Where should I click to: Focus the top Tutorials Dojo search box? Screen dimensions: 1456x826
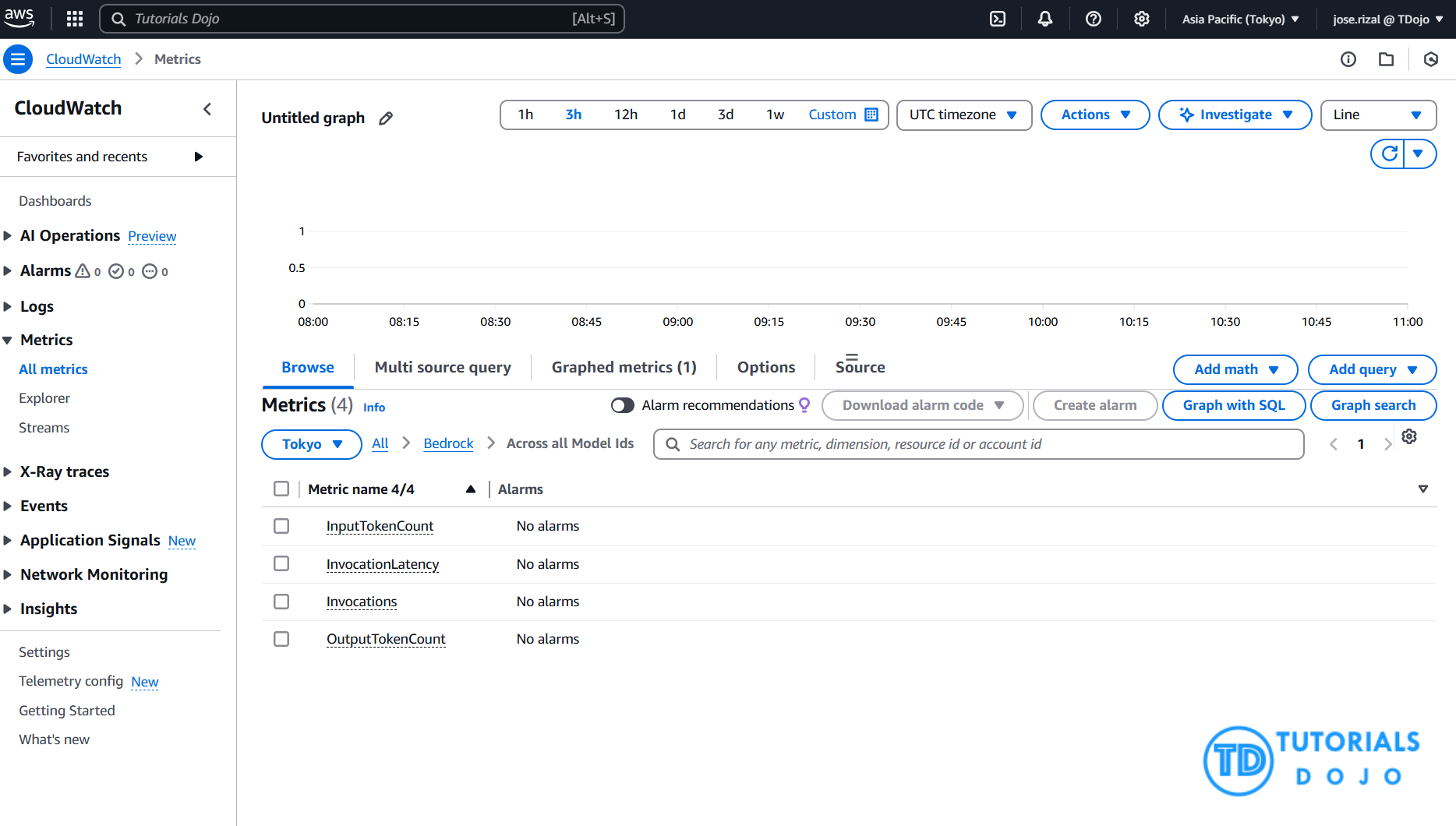362,19
